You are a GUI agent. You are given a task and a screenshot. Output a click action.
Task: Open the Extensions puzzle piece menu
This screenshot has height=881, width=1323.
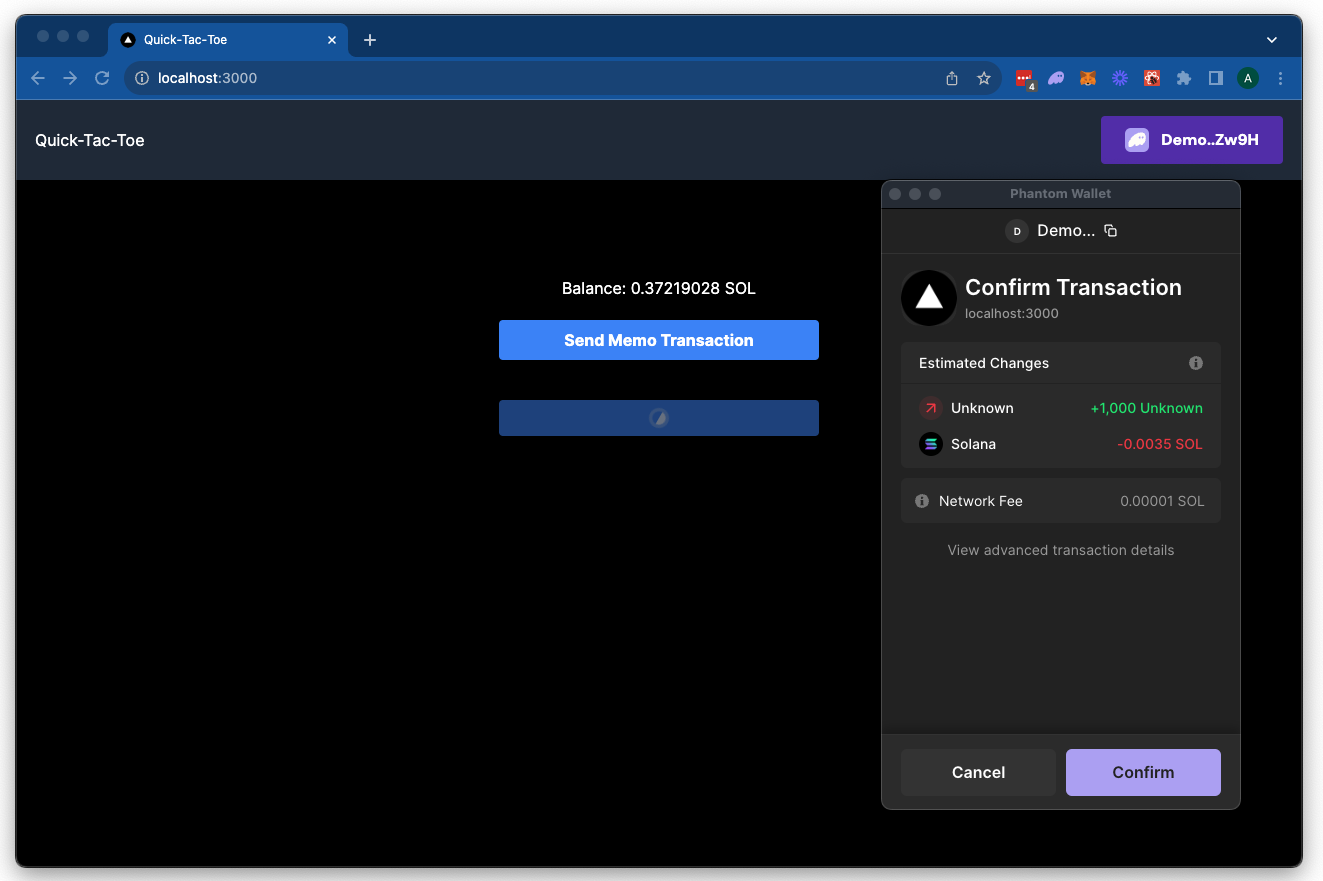pyautogui.click(x=1184, y=78)
